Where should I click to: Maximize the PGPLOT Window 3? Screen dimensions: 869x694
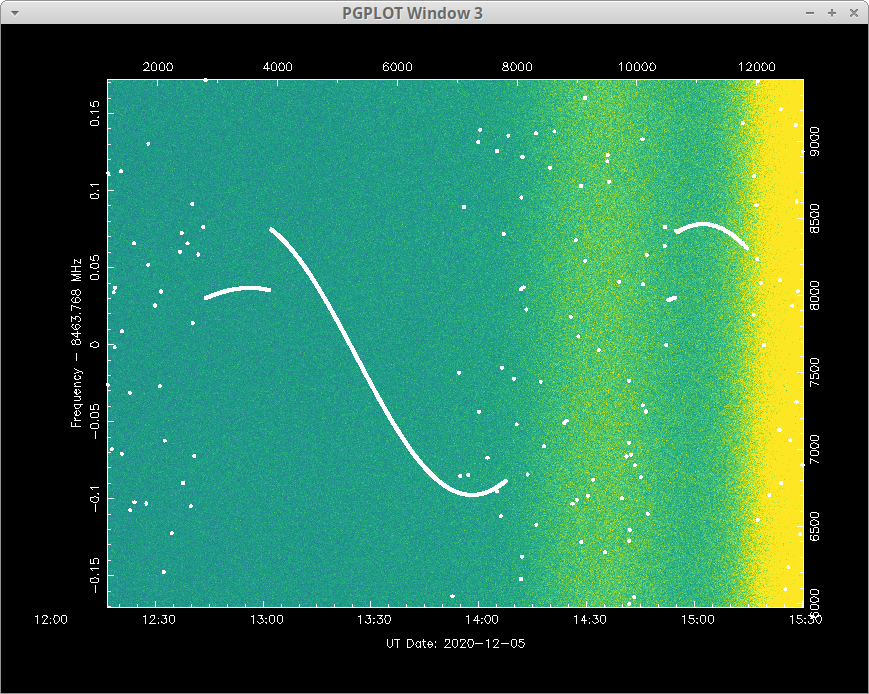(832, 13)
